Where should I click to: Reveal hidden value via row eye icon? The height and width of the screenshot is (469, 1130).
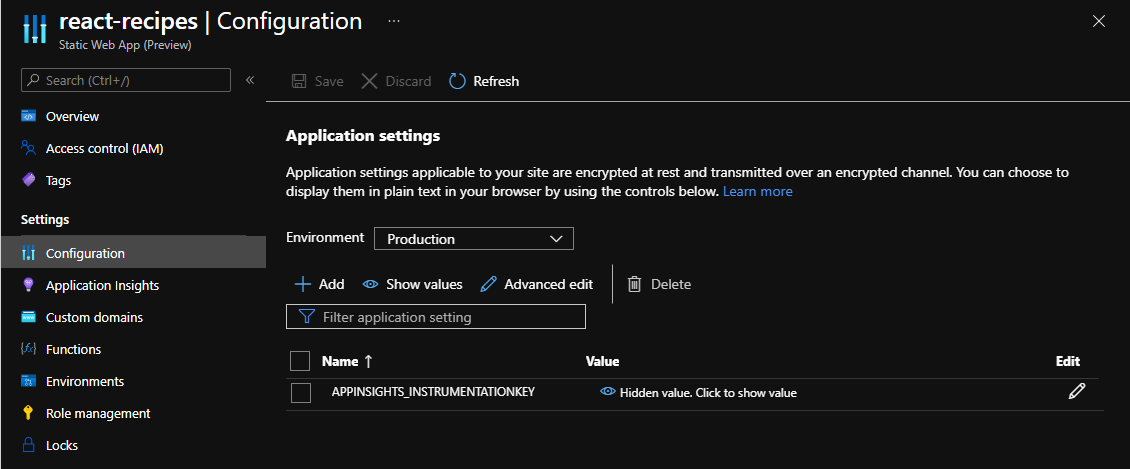coord(608,393)
